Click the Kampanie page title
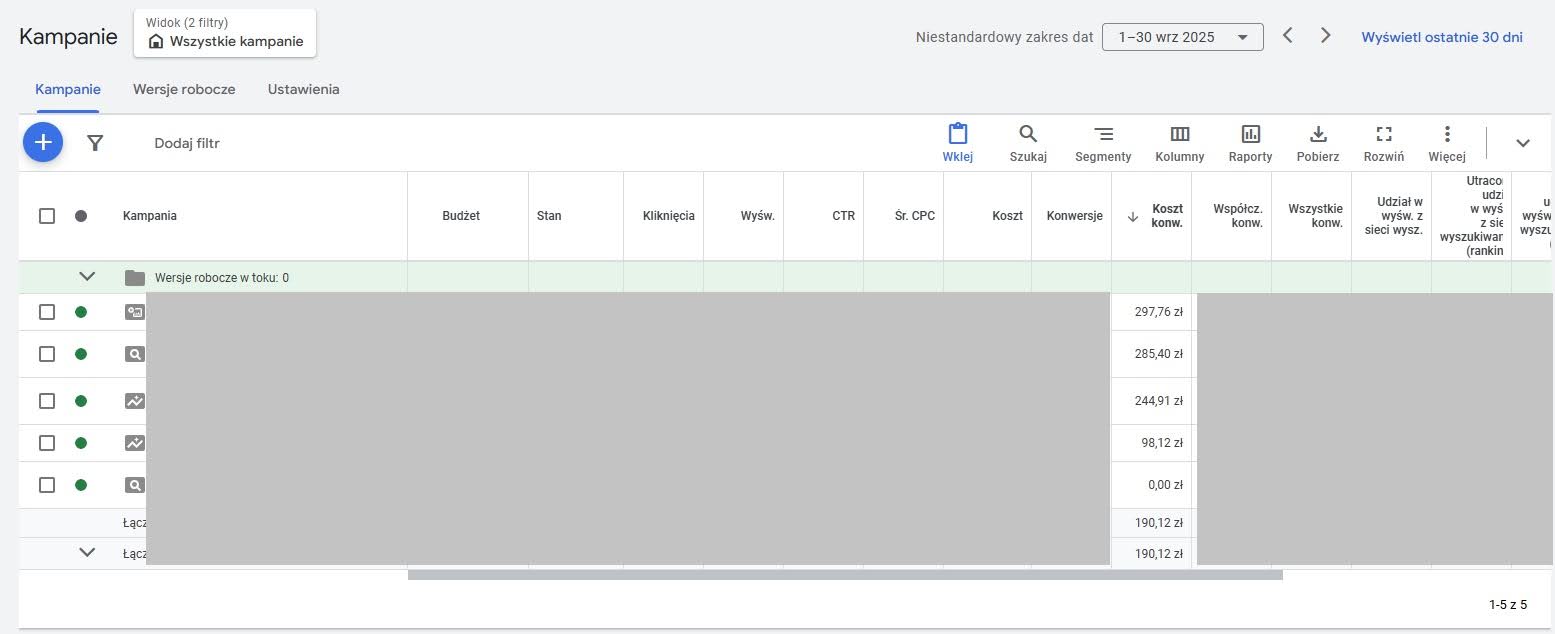Image resolution: width=1555 pixels, height=634 pixels. pos(68,37)
